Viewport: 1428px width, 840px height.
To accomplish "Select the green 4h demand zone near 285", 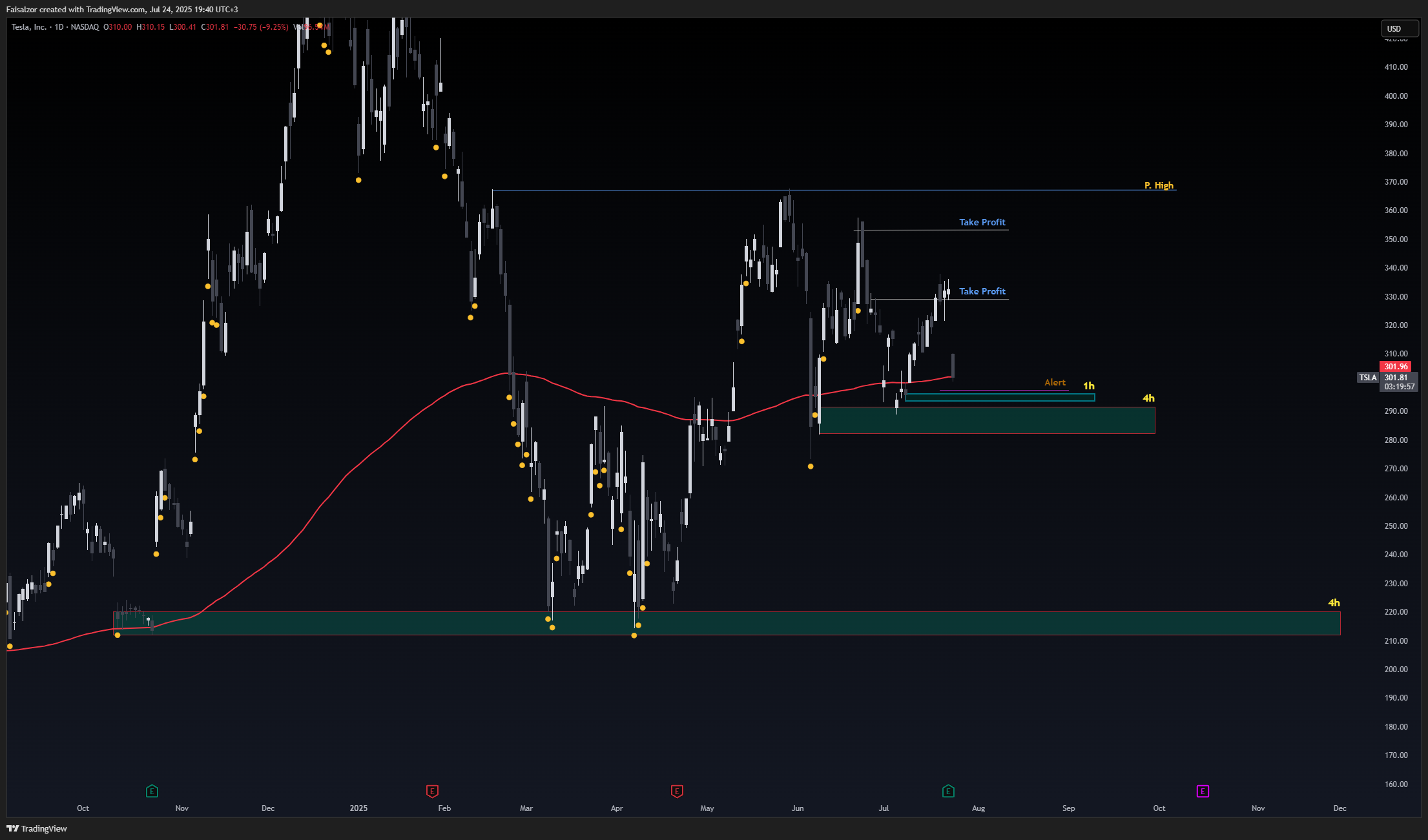I will (987, 420).
